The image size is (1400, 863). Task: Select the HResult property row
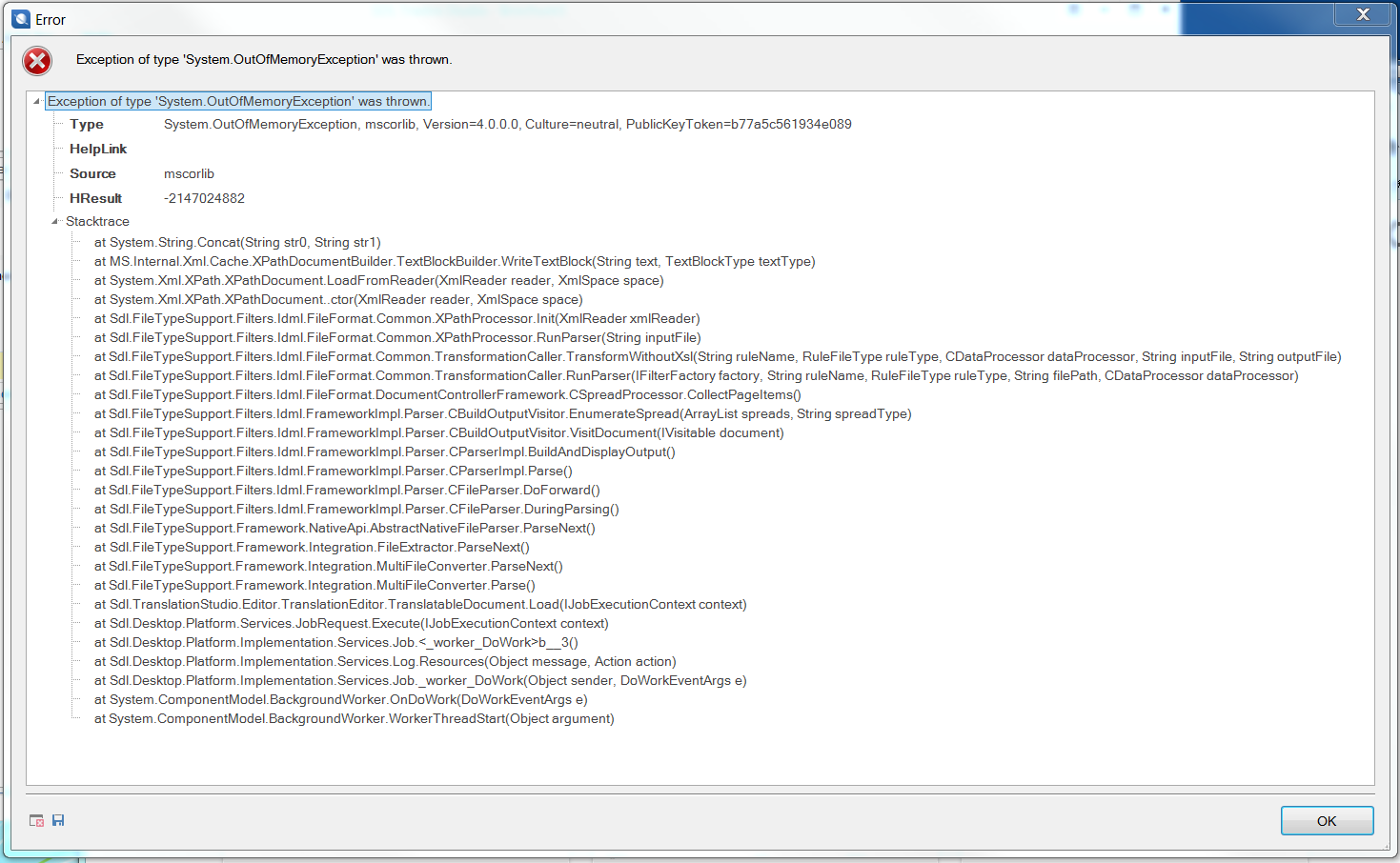[157, 198]
